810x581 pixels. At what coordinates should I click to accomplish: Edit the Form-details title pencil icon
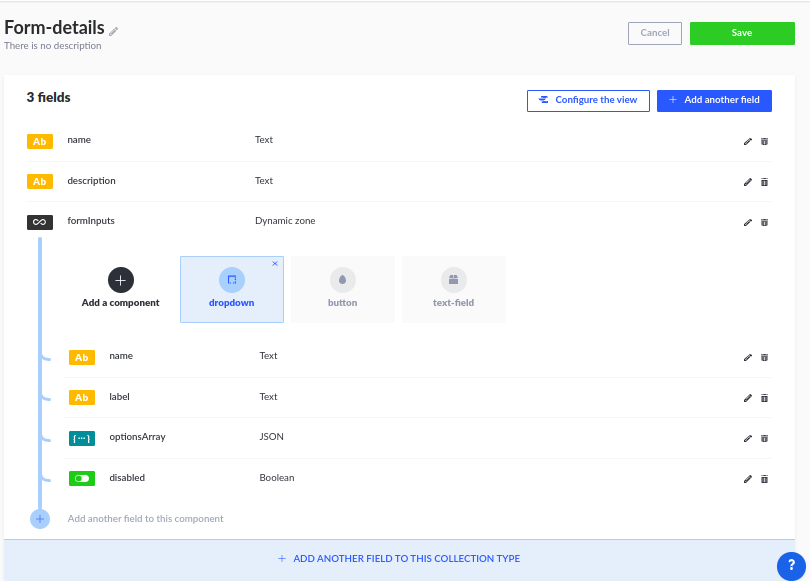[114, 31]
